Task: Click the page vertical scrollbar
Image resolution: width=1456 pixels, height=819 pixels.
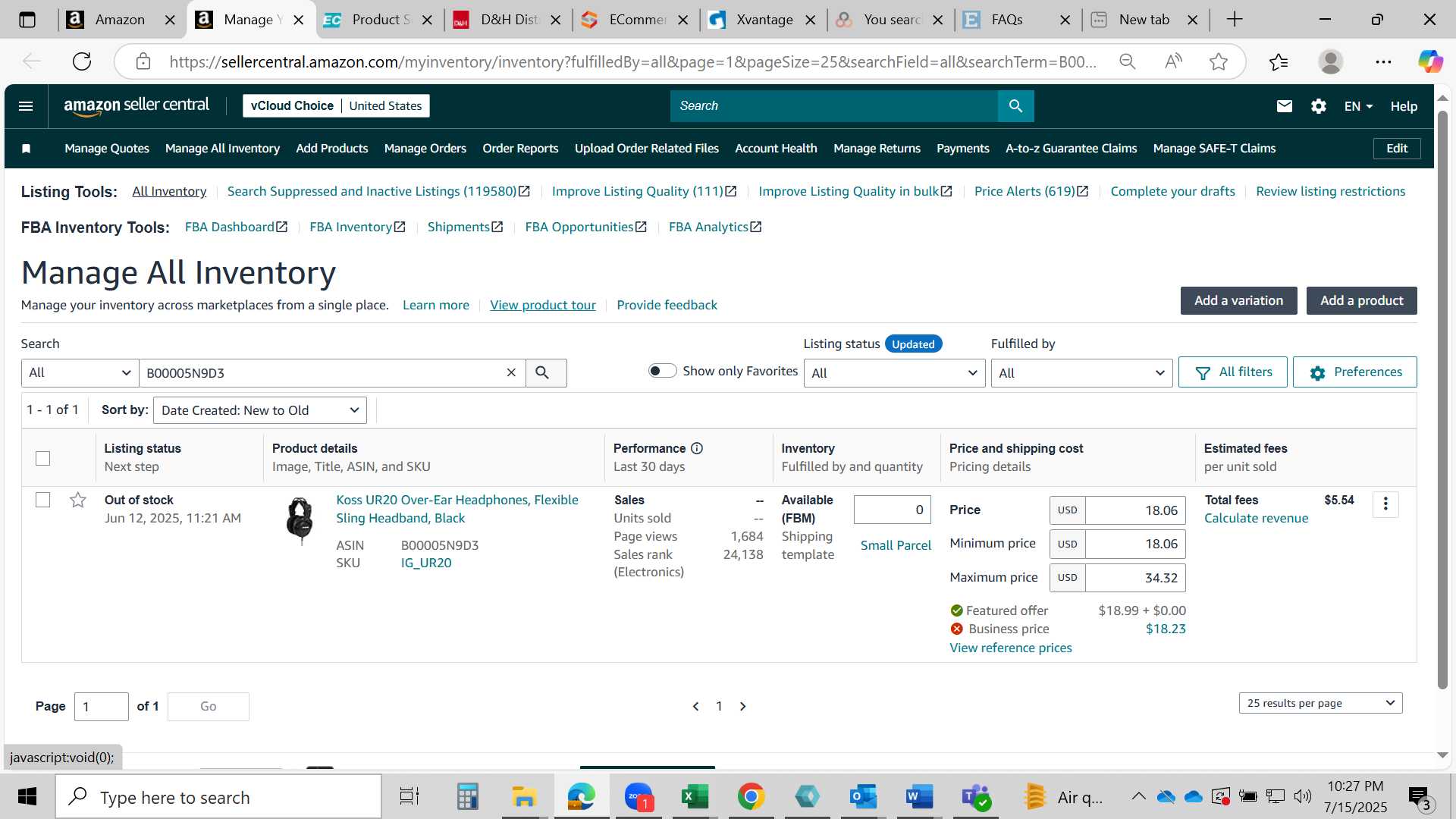Action: (1442, 402)
